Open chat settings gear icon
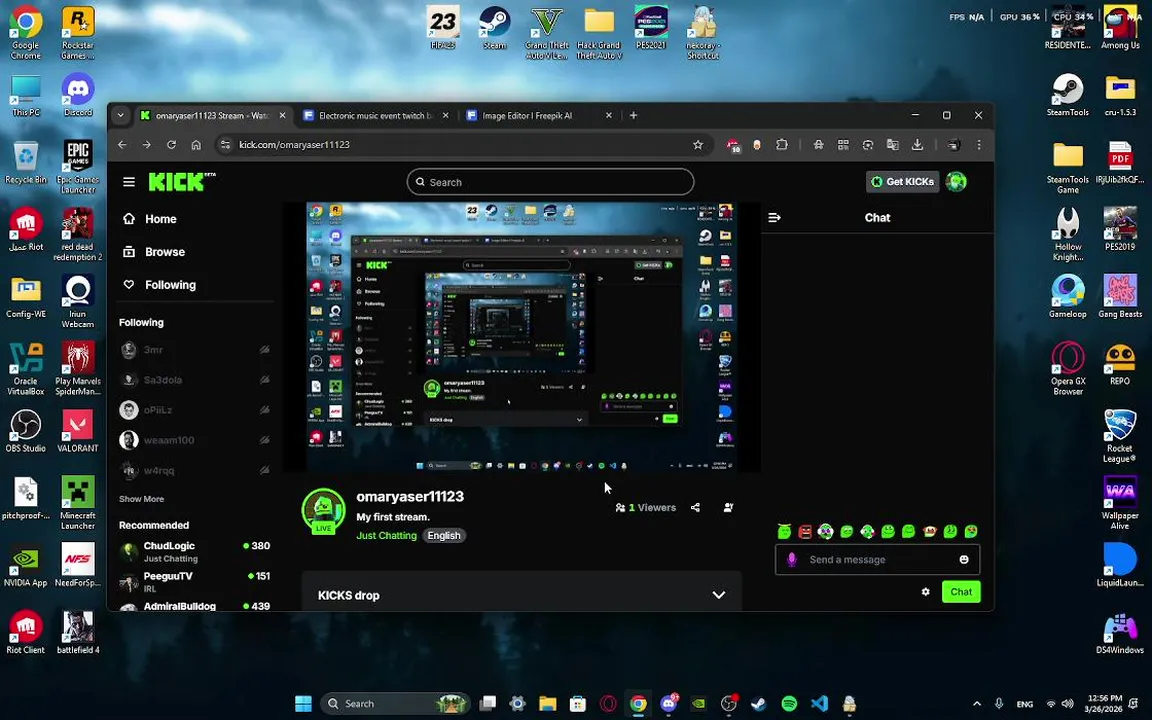Screen dimensions: 1152x720 (x=926, y=591)
